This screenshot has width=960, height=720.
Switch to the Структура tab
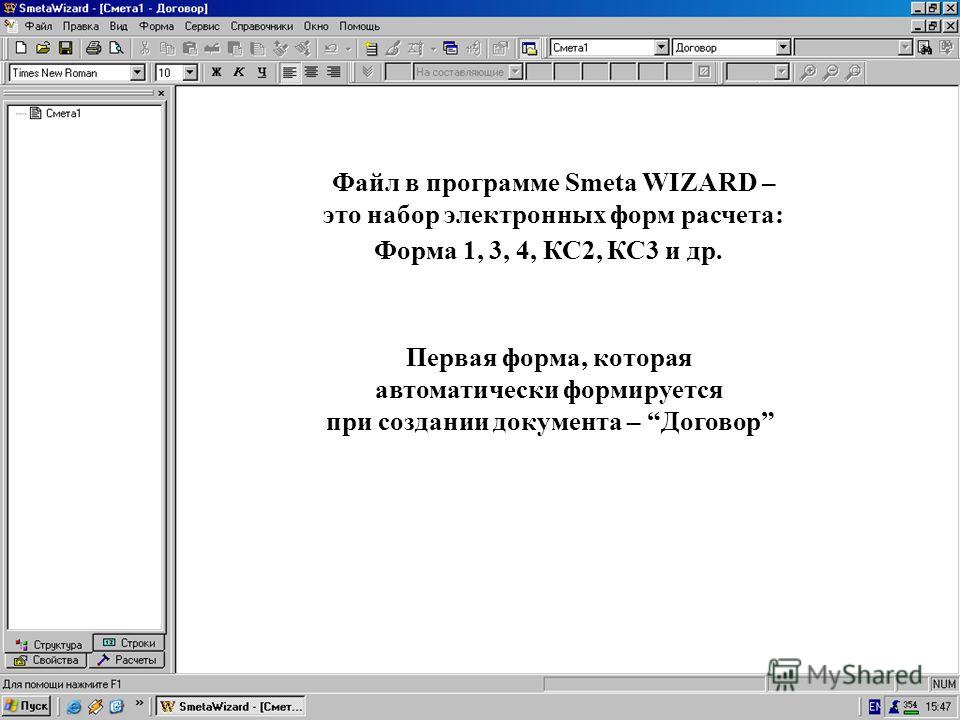(49, 644)
